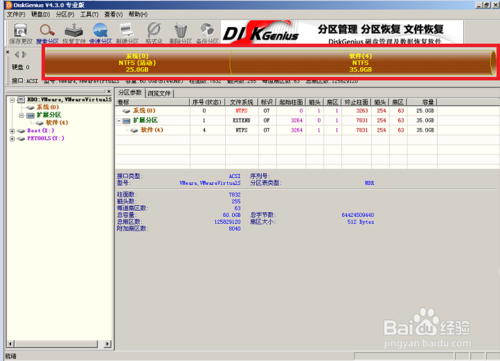Click the tree panel horizontal scrollbar track
500x361 pixels.
click(59, 344)
